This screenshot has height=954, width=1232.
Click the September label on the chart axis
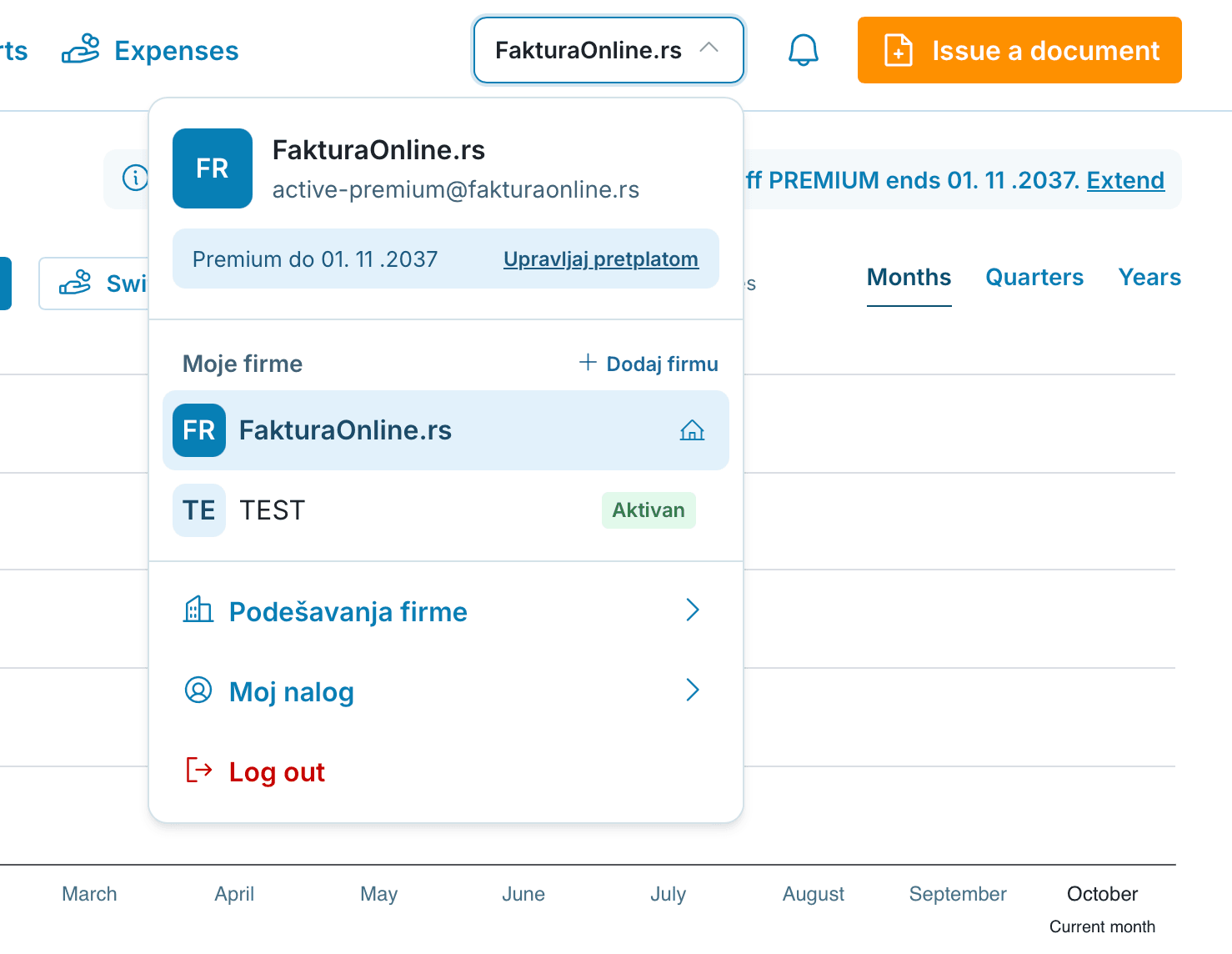pyautogui.click(x=958, y=894)
